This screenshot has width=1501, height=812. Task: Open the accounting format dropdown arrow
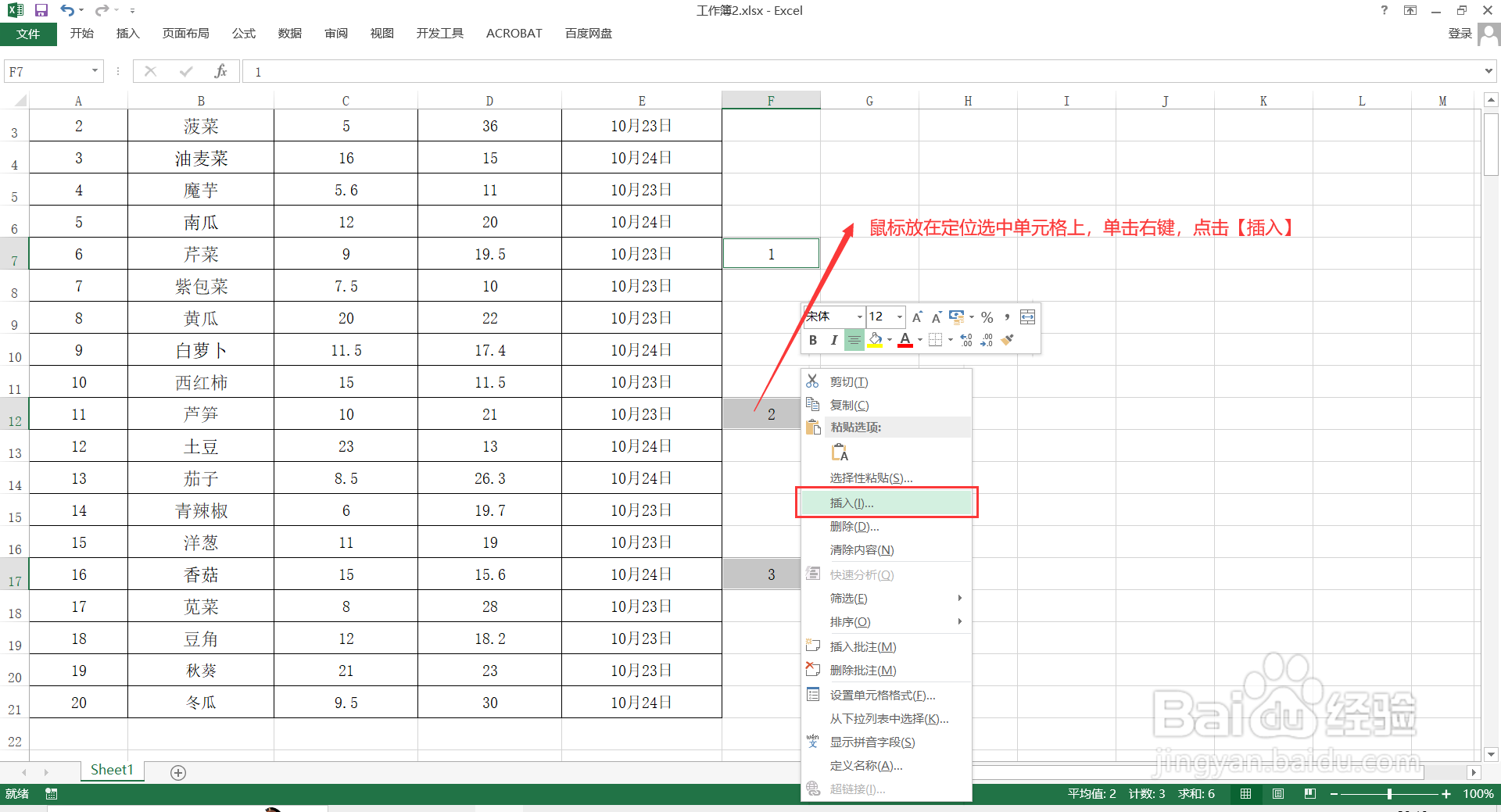(972, 317)
